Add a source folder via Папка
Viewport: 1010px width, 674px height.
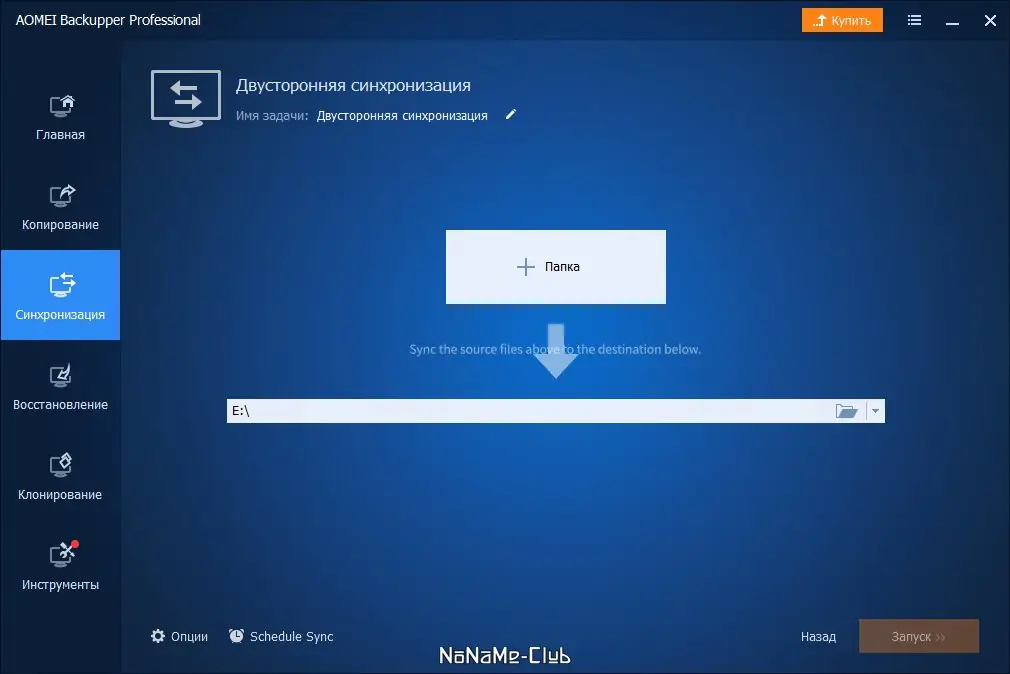point(555,267)
